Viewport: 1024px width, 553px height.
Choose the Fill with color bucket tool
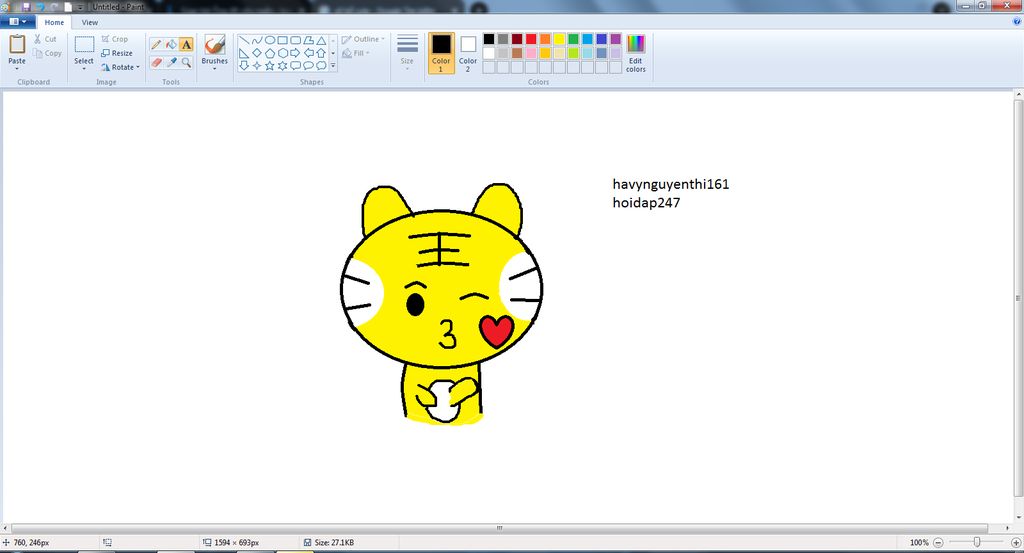pyautogui.click(x=171, y=45)
